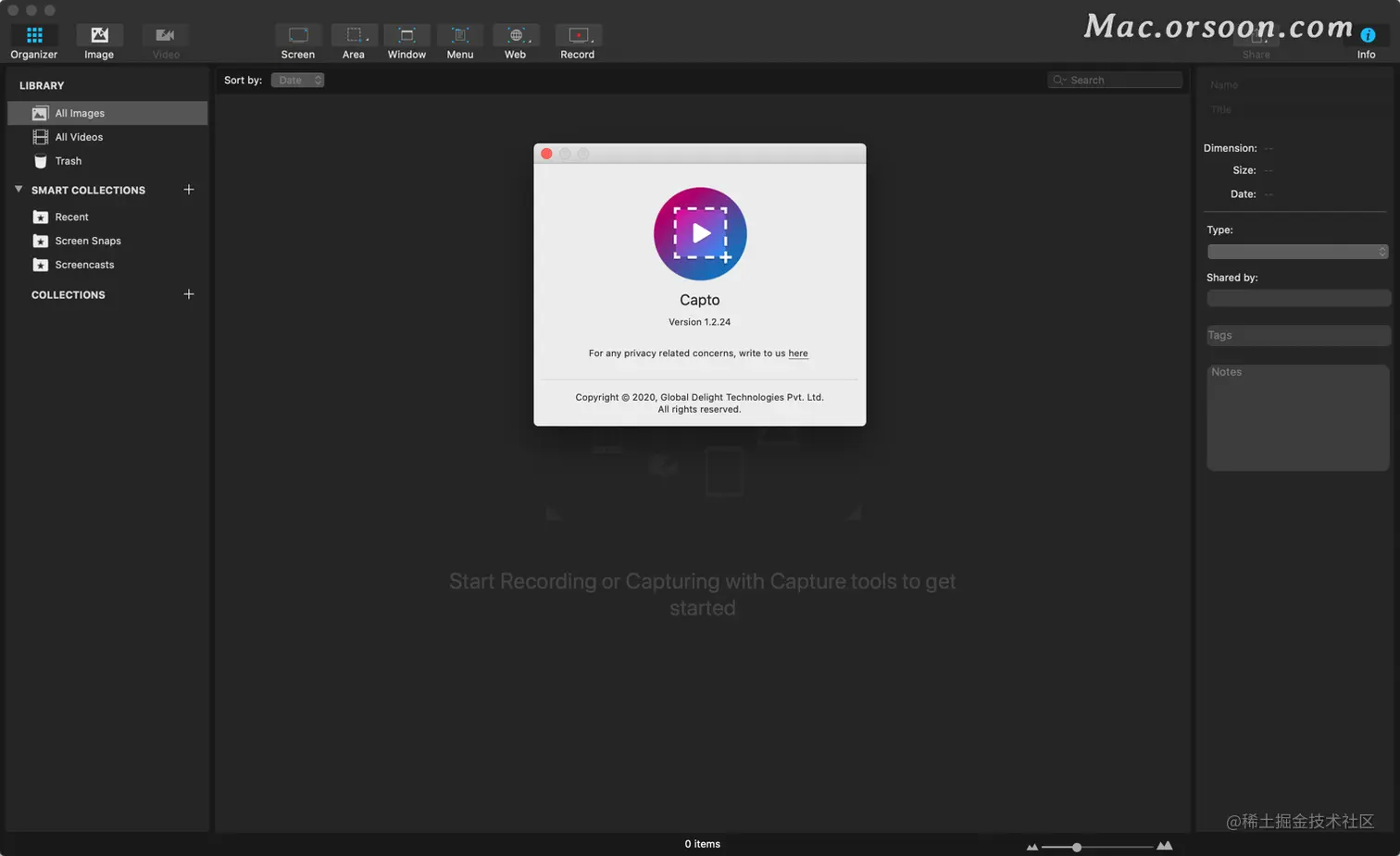Add a new smart collection

click(x=189, y=190)
